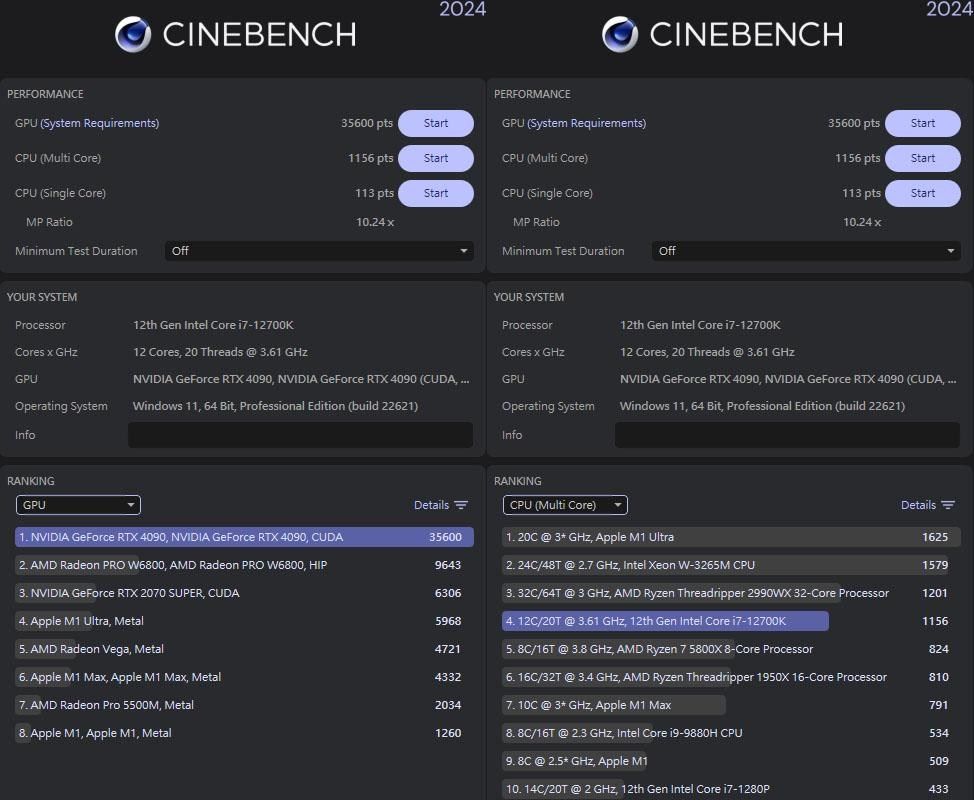Image resolution: width=974 pixels, height=800 pixels.
Task: Run the CPU (Single Core) benchmark
Action: (435, 193)
